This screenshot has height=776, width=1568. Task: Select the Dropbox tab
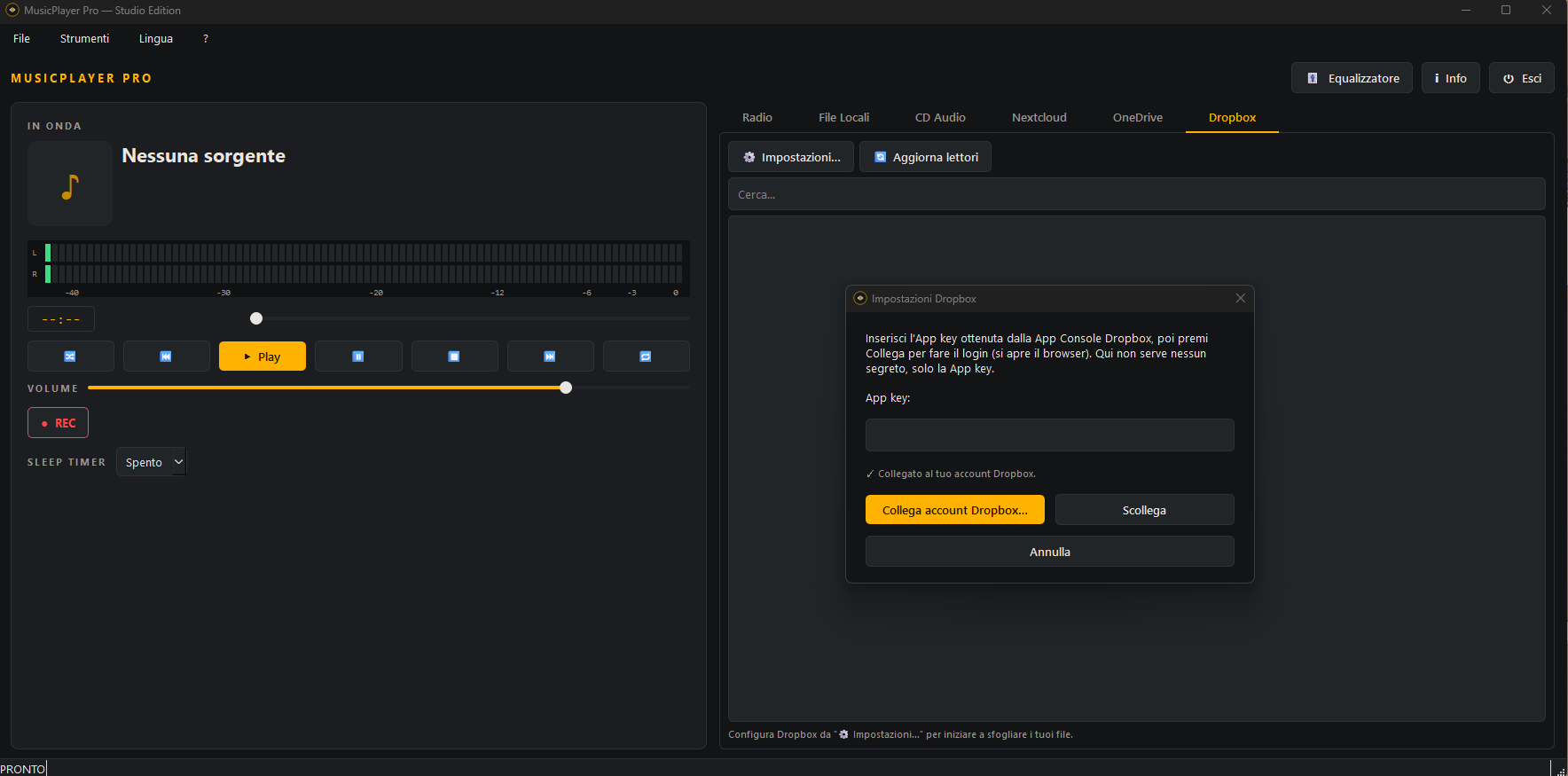pyautogui.click(x=1232, y=117)
